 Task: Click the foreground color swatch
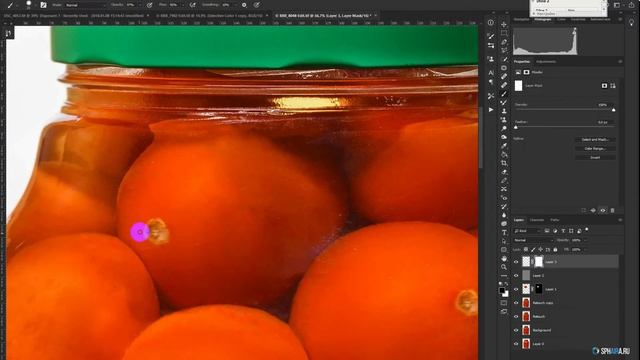click(502, 291)
